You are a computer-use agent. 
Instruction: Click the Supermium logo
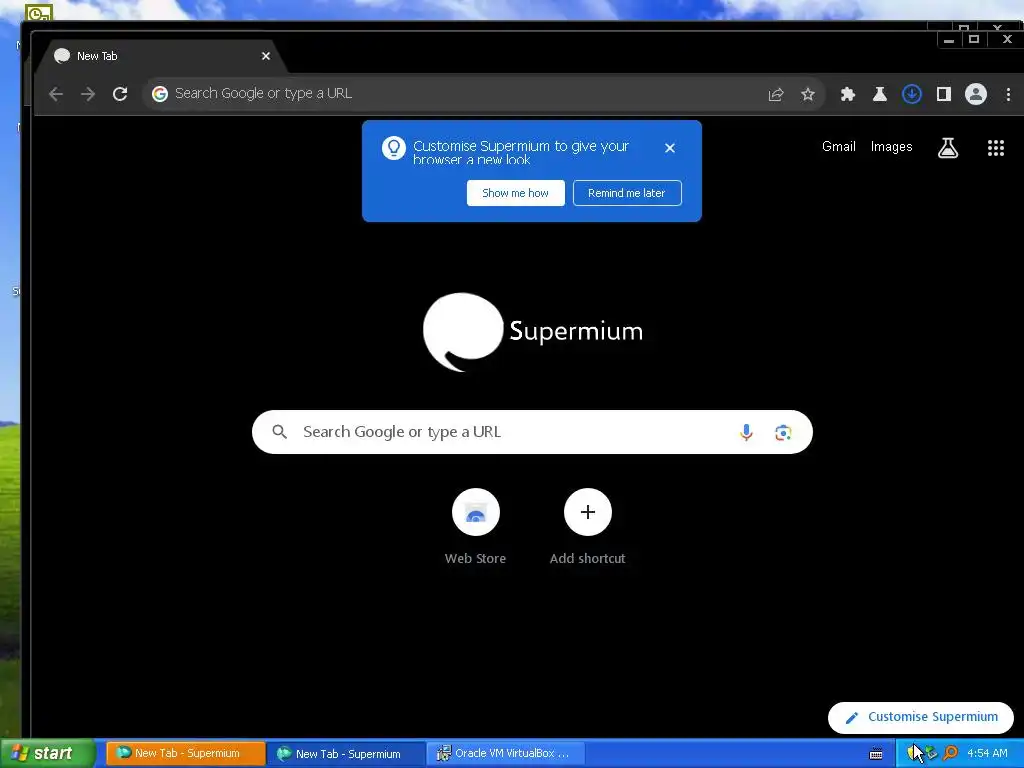pos(532,332)
